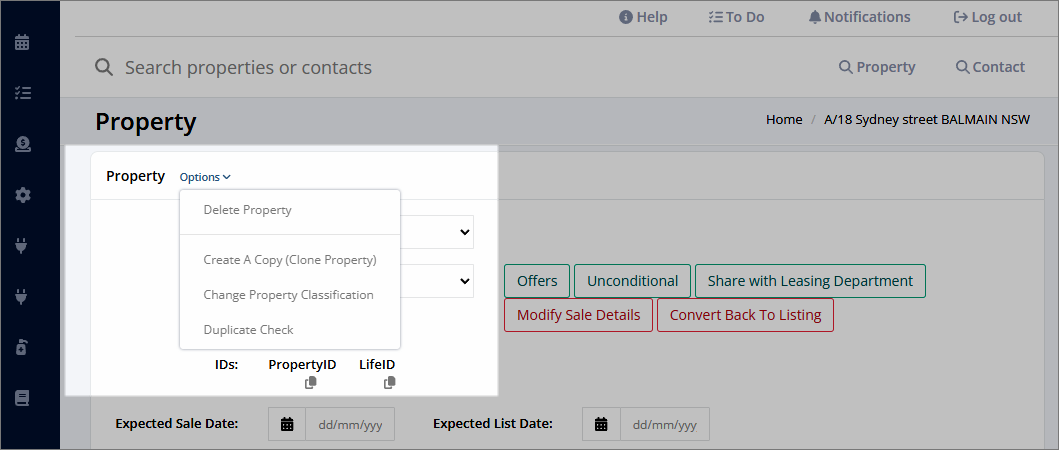This screenshot has width=1059, height=450.
Task: Choose Create A Copy (Clone Property)
Action: click(290, 260)
